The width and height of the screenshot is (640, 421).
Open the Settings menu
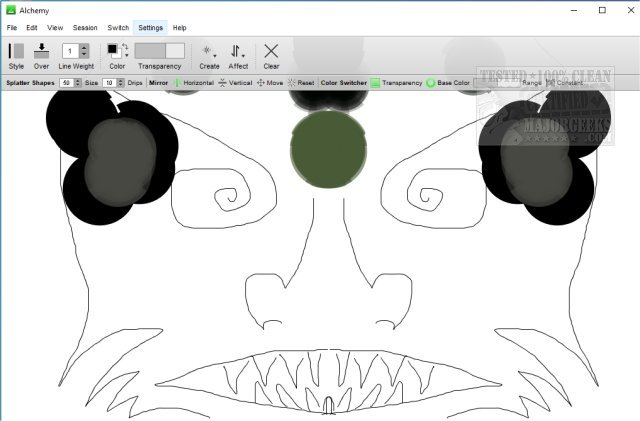tap(151, 28)
